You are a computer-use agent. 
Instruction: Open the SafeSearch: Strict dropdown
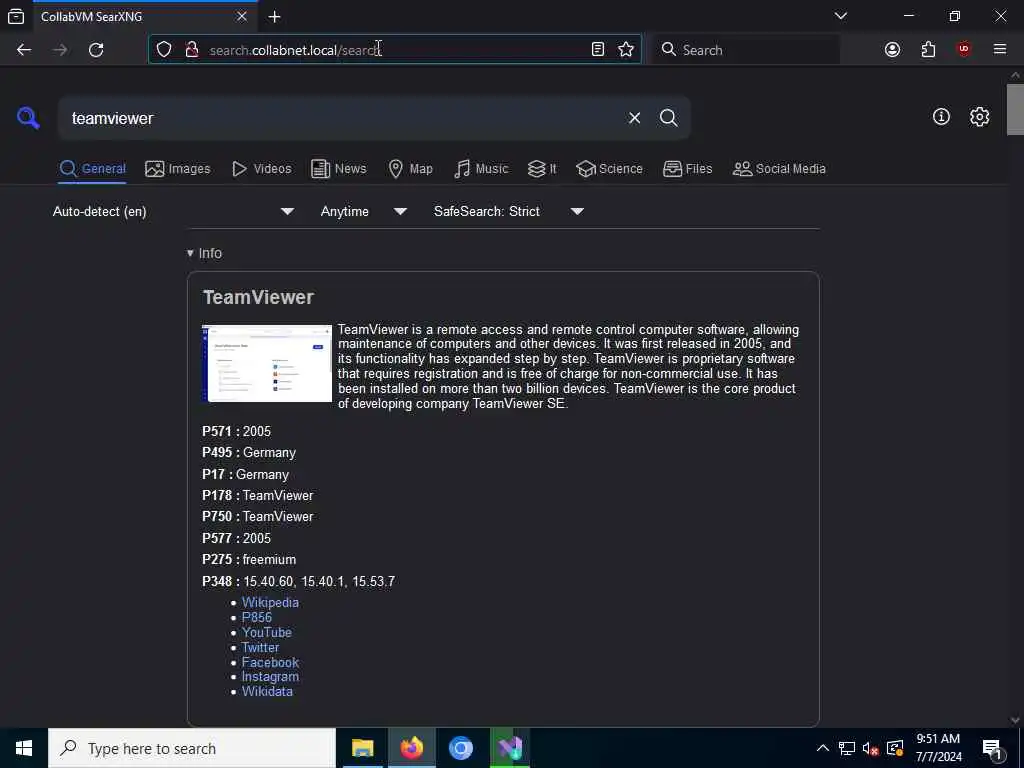pyautogui.click(x=509, y=212)
